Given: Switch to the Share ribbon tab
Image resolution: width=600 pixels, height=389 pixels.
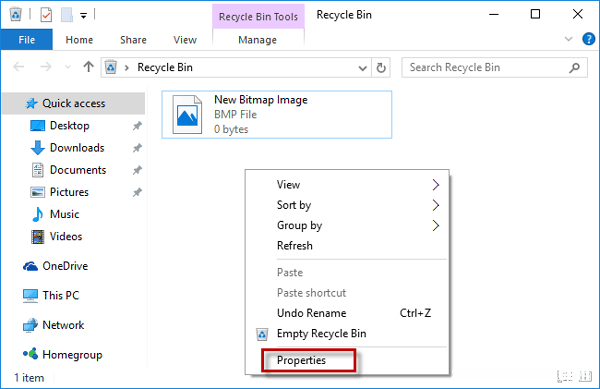Looking at the screenshot, I should click(x=133, y=40).
